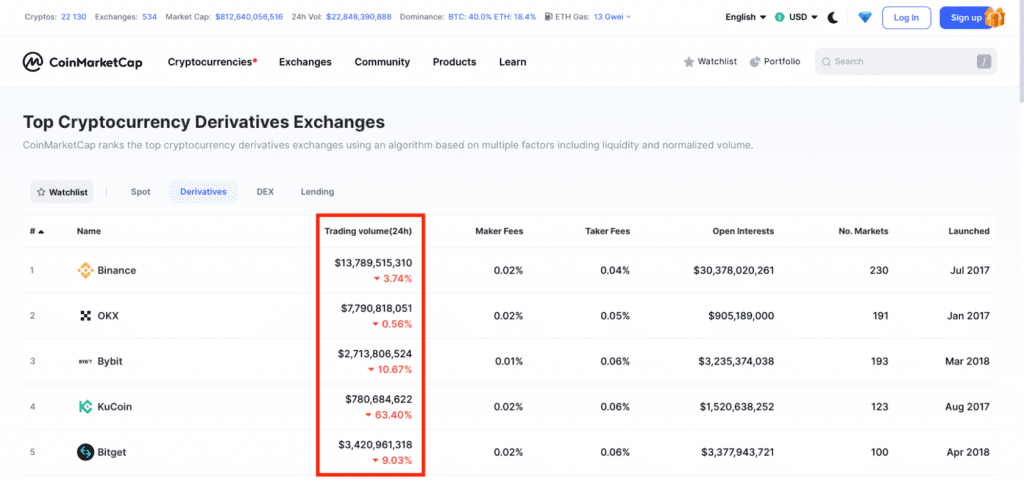Click the OKX logo icon
1024x481 pixels.
coord(86,316)
